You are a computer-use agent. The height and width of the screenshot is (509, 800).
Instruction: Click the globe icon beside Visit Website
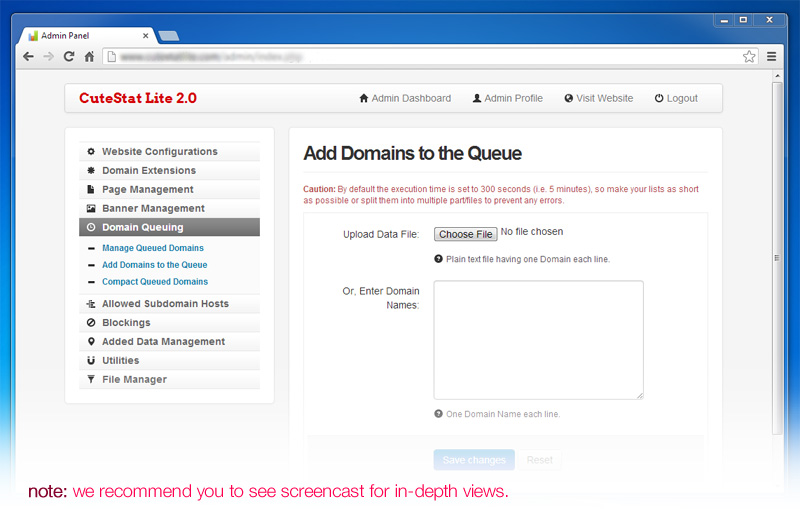pos(568,98)
